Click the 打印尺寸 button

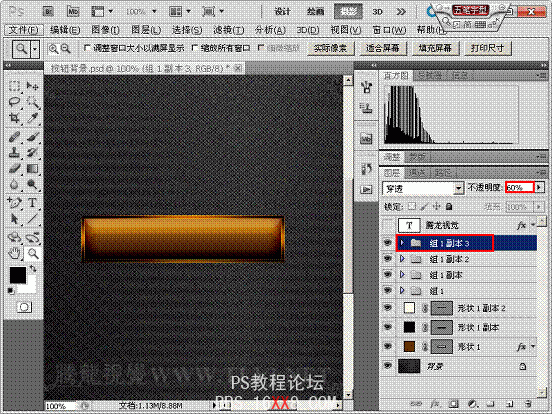[x=488, y=48]
